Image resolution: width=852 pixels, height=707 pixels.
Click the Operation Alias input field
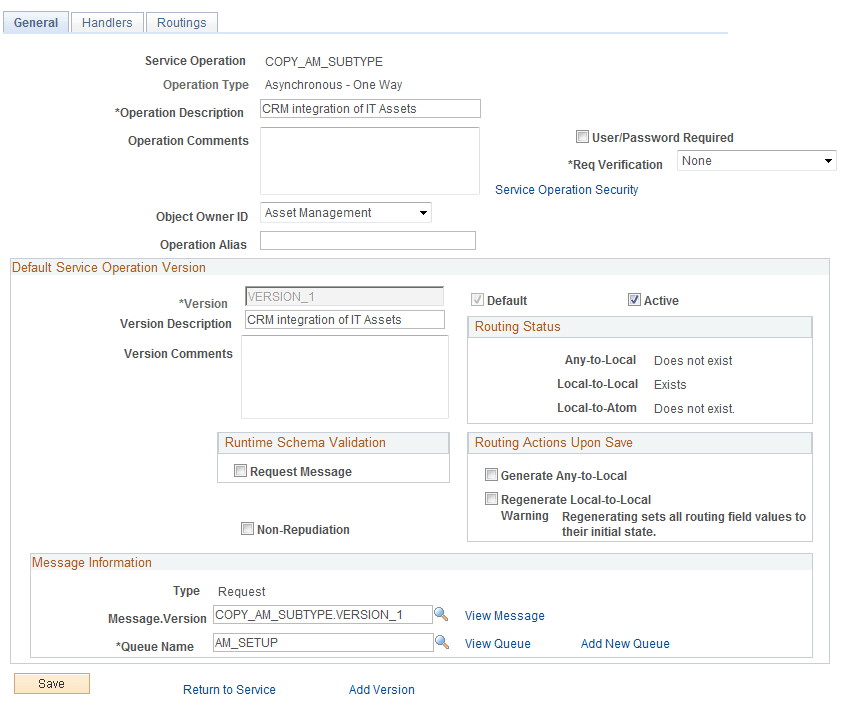click(x=367, y=240)
